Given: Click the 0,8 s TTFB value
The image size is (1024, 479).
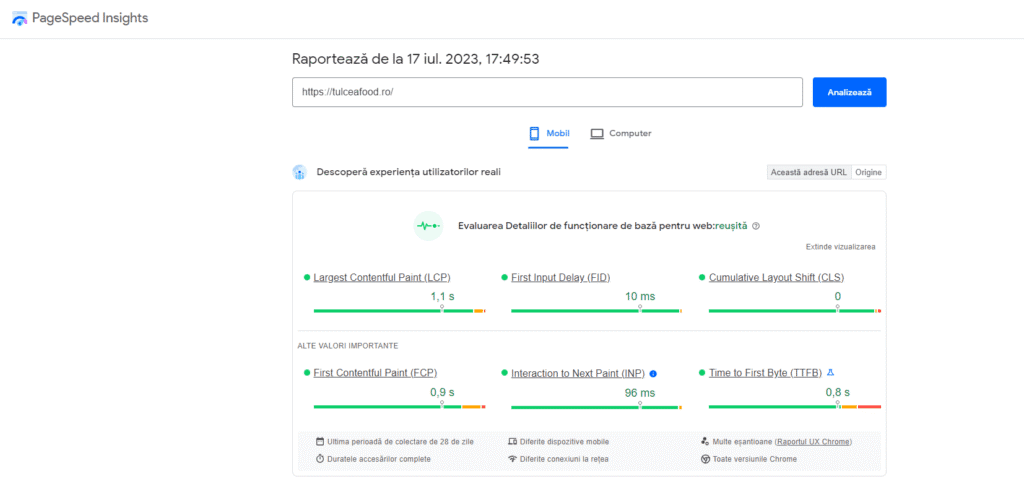Looking at the screenshot, I should click(837, 392).
